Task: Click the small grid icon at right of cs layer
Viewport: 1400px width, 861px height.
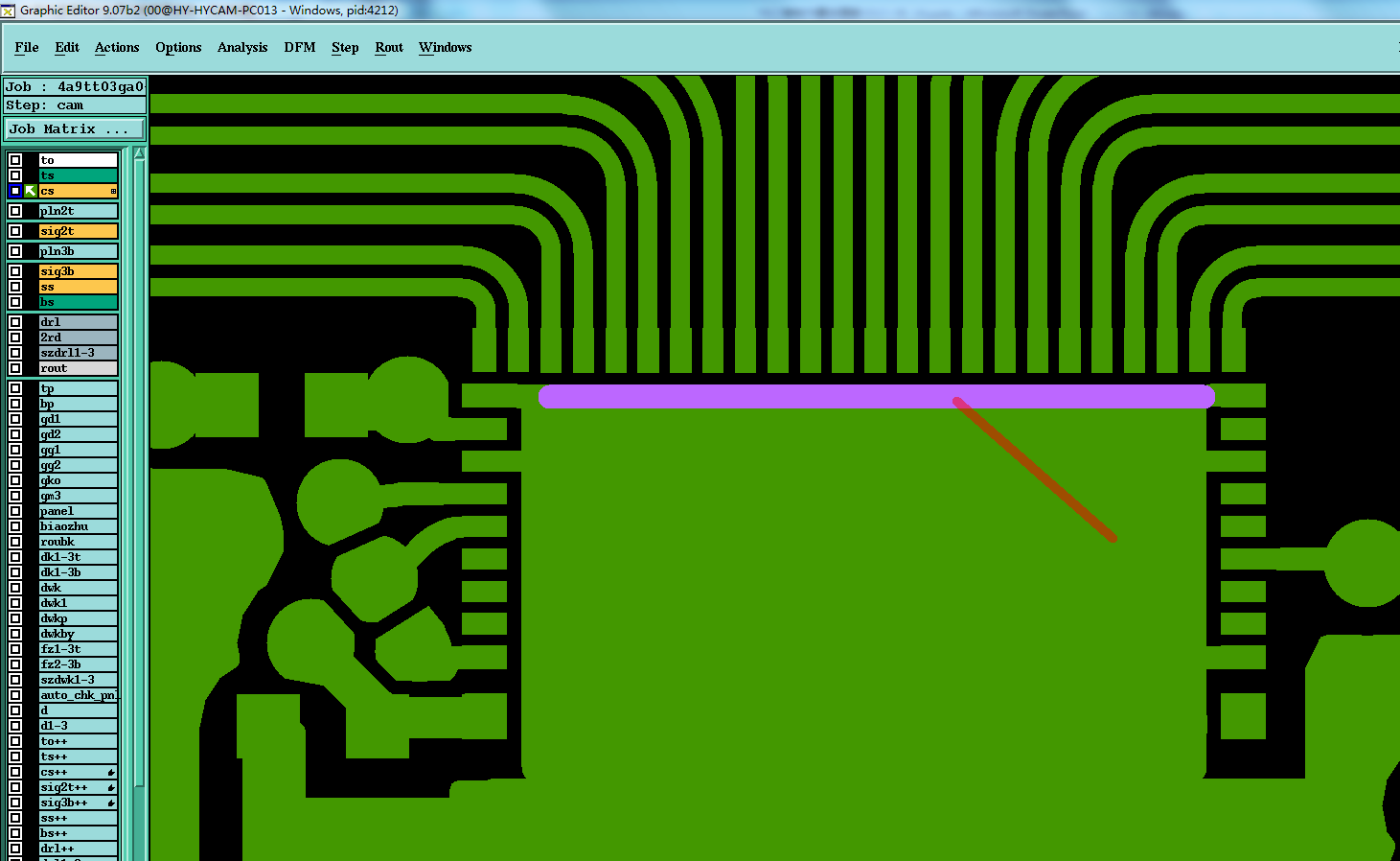Action: click(x=113, y=191)
